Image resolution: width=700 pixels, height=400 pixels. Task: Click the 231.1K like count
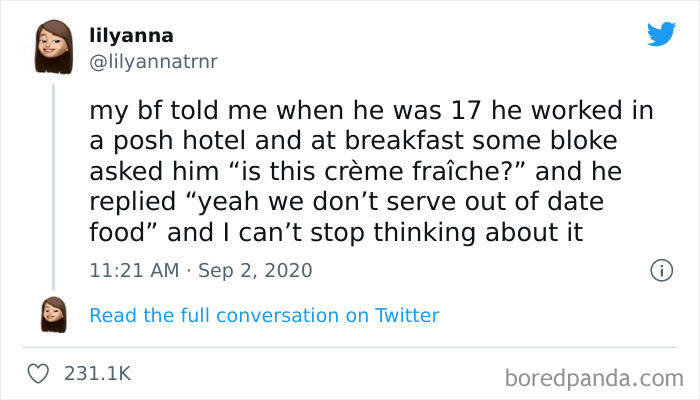97,373
